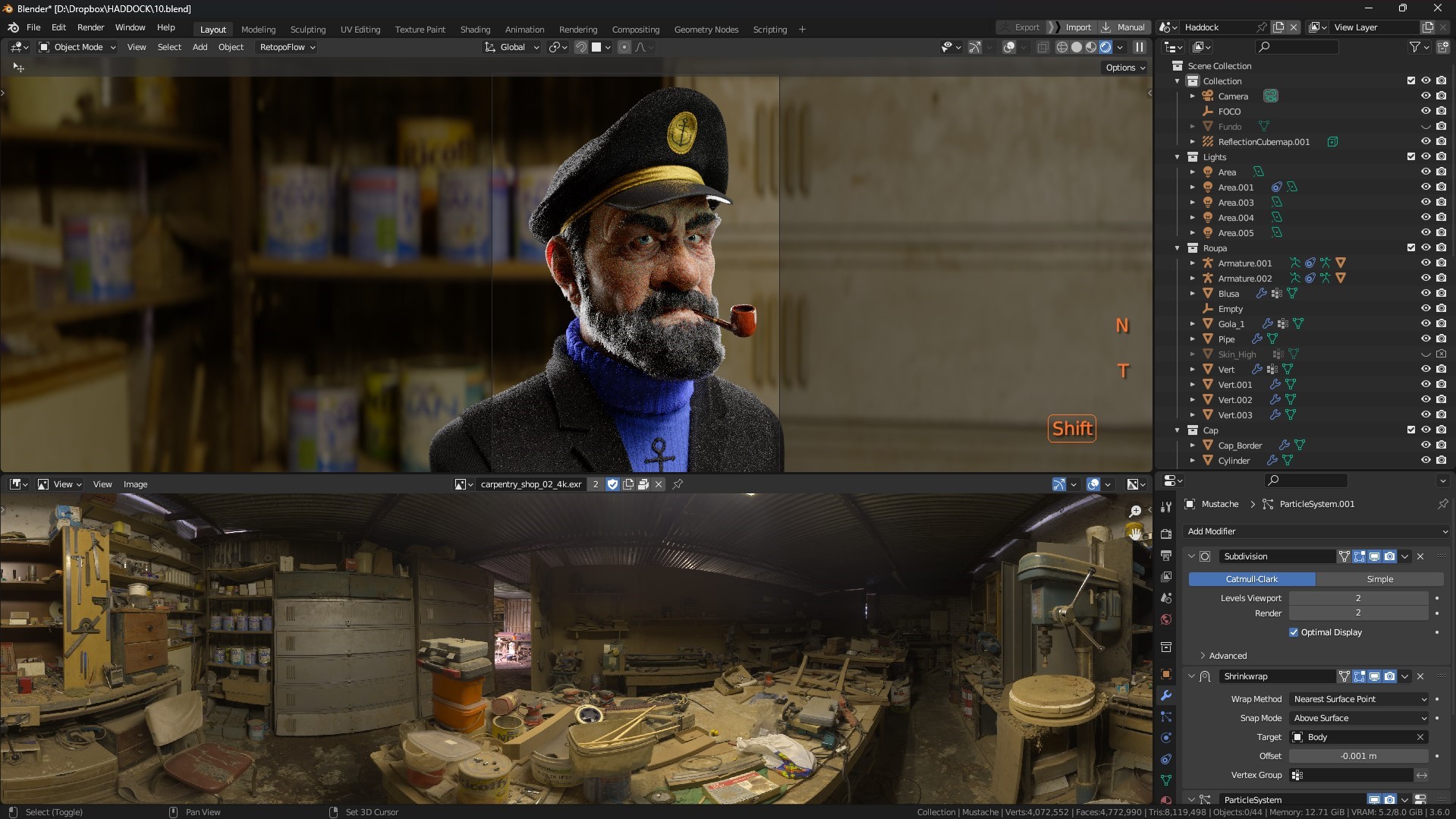
Task: Toggle fake user shield for carpentry_shop image
Action: point(612,484)
